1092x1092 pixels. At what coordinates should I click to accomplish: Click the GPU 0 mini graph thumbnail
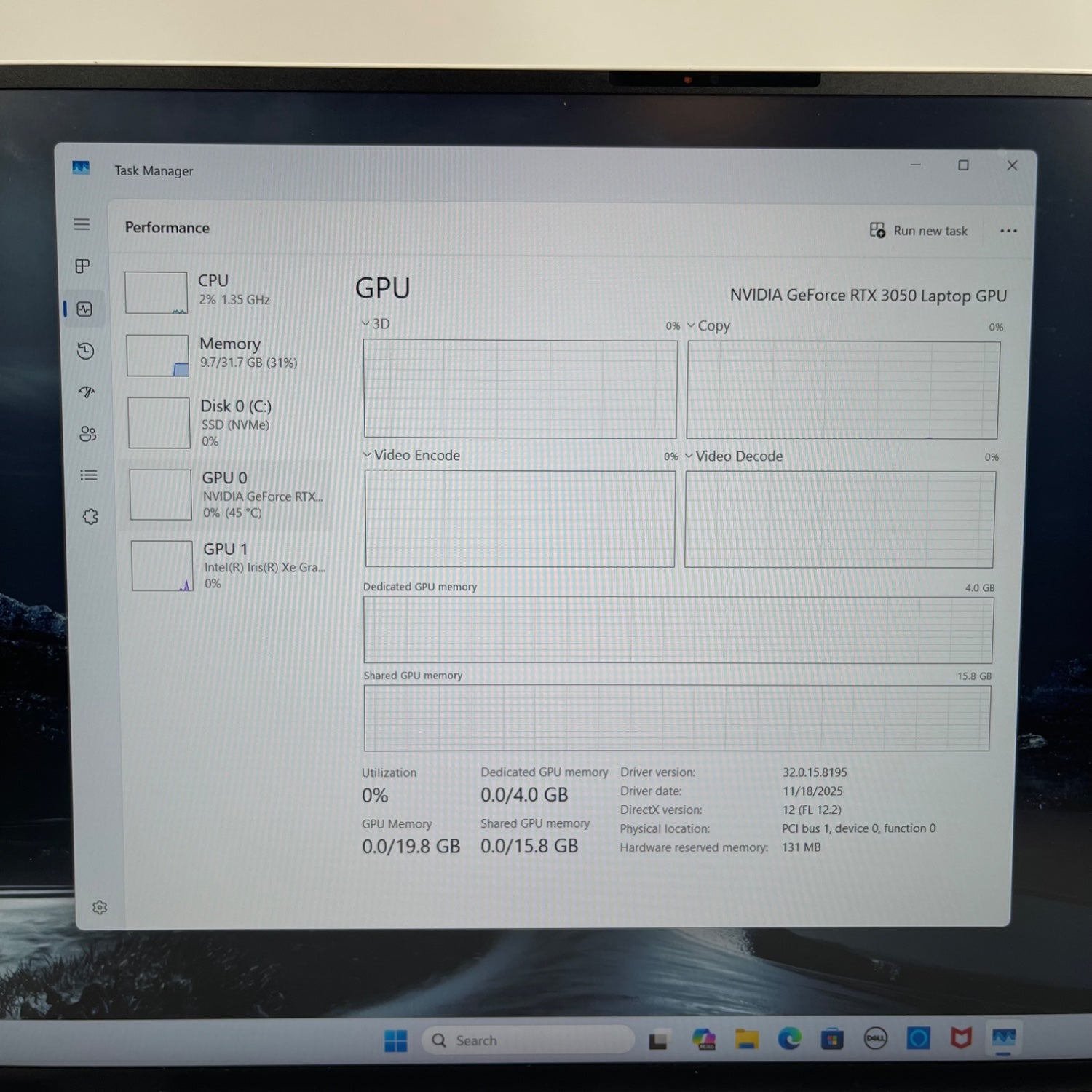click(x=160, y=494)
